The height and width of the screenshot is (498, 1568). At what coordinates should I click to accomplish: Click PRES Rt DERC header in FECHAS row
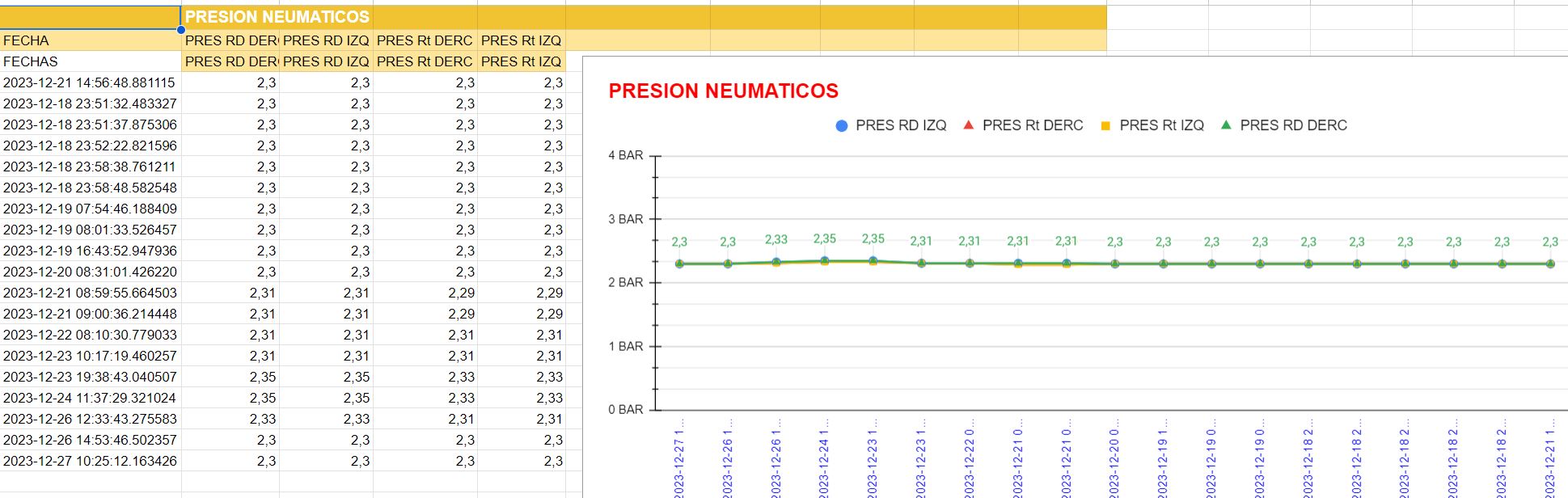(x=425, y=61)
